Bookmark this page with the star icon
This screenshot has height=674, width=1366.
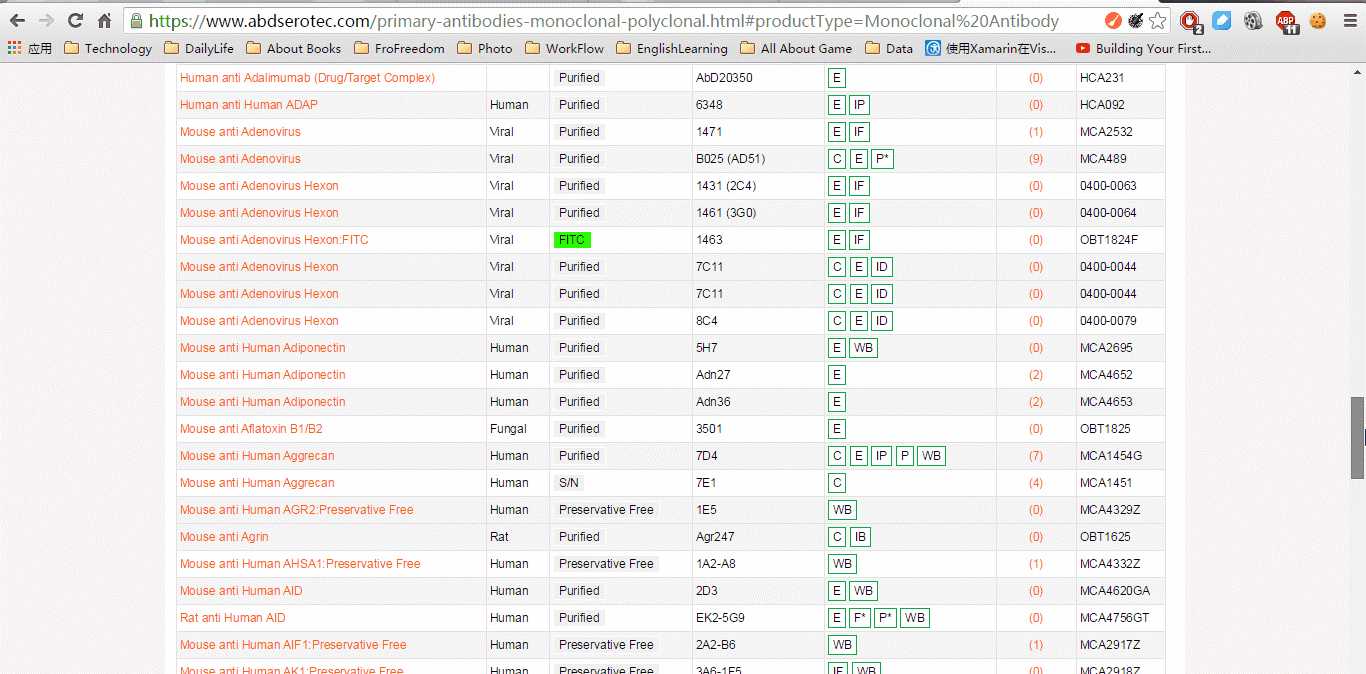coord(1157,20)
